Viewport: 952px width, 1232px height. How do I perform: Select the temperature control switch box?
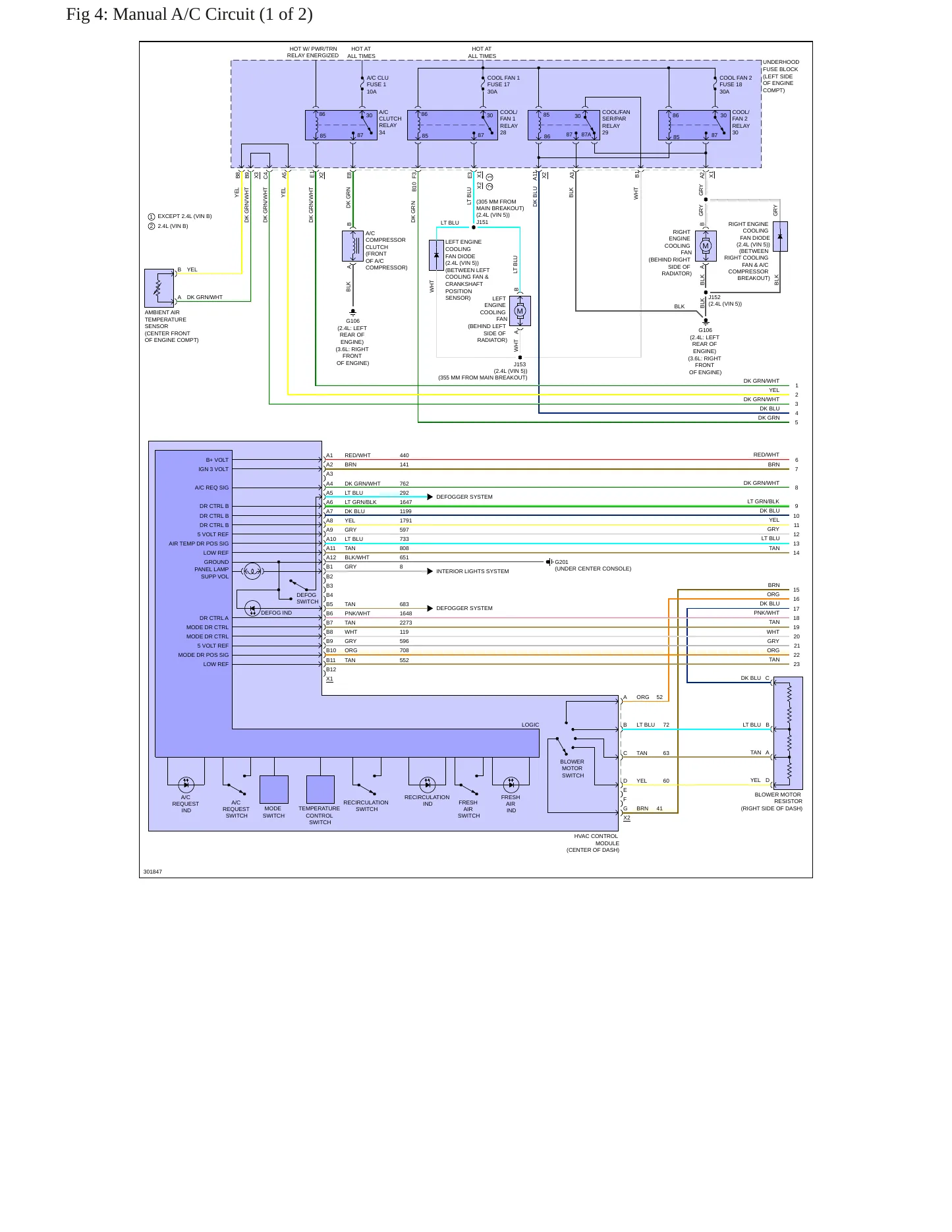point(320,789)
